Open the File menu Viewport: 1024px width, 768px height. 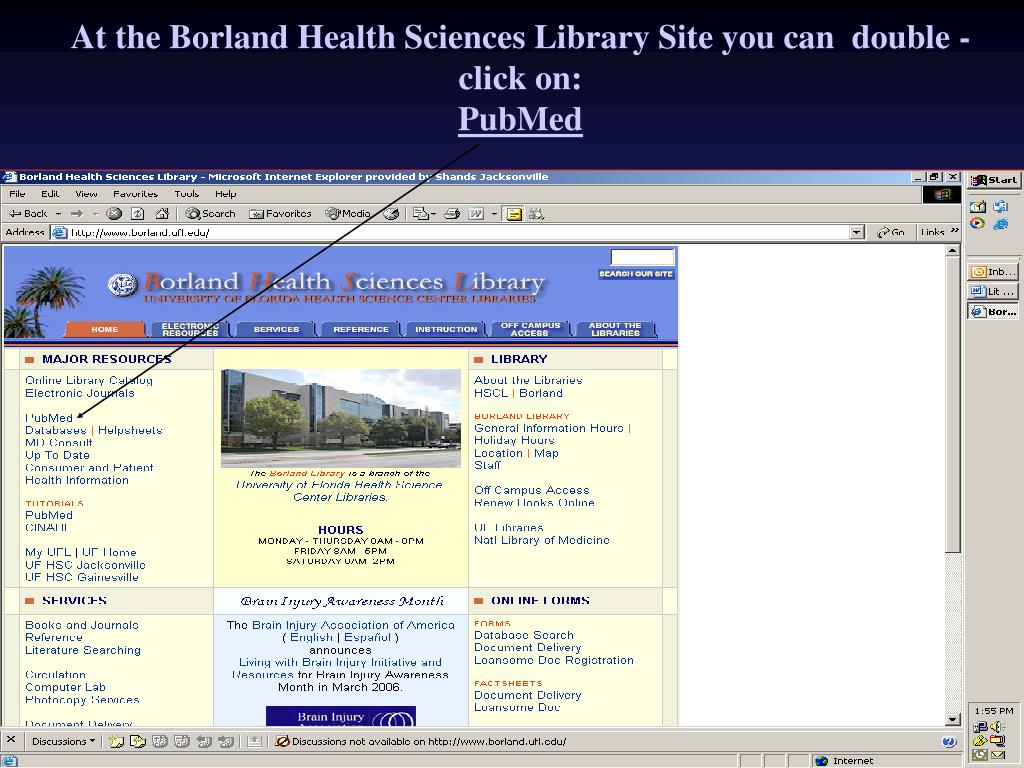point(18,194)
